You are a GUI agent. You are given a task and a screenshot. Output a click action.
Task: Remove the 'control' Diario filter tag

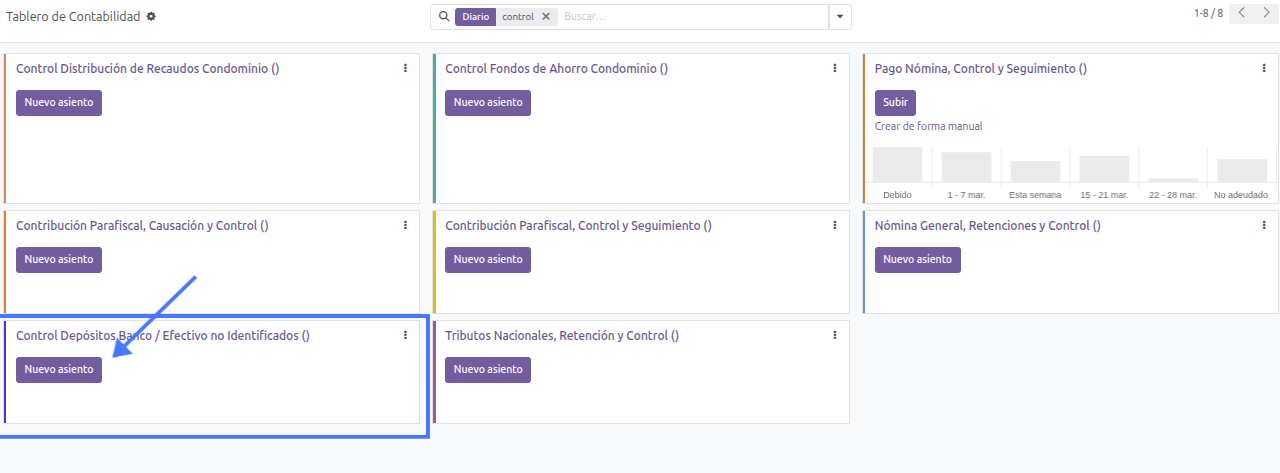point(545,17)
